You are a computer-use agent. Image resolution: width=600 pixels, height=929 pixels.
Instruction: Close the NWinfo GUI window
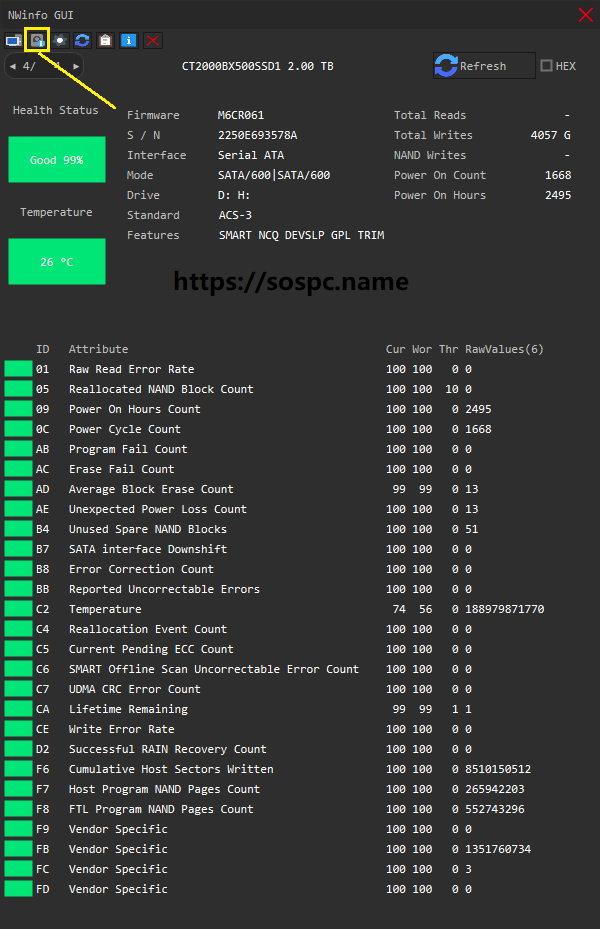point(585,15)
